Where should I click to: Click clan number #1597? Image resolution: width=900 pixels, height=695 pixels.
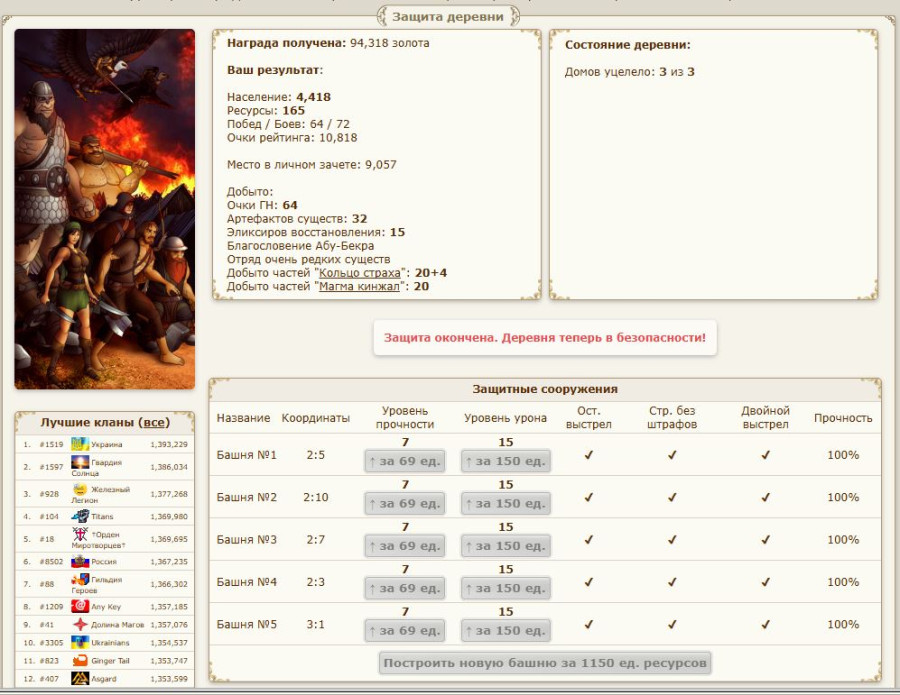[x=51, y=467]
